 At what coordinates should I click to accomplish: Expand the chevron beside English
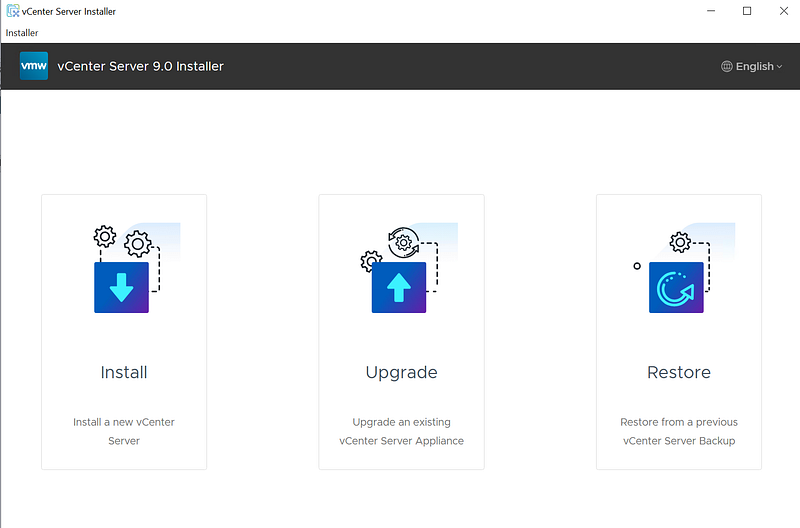pos(779,67)
